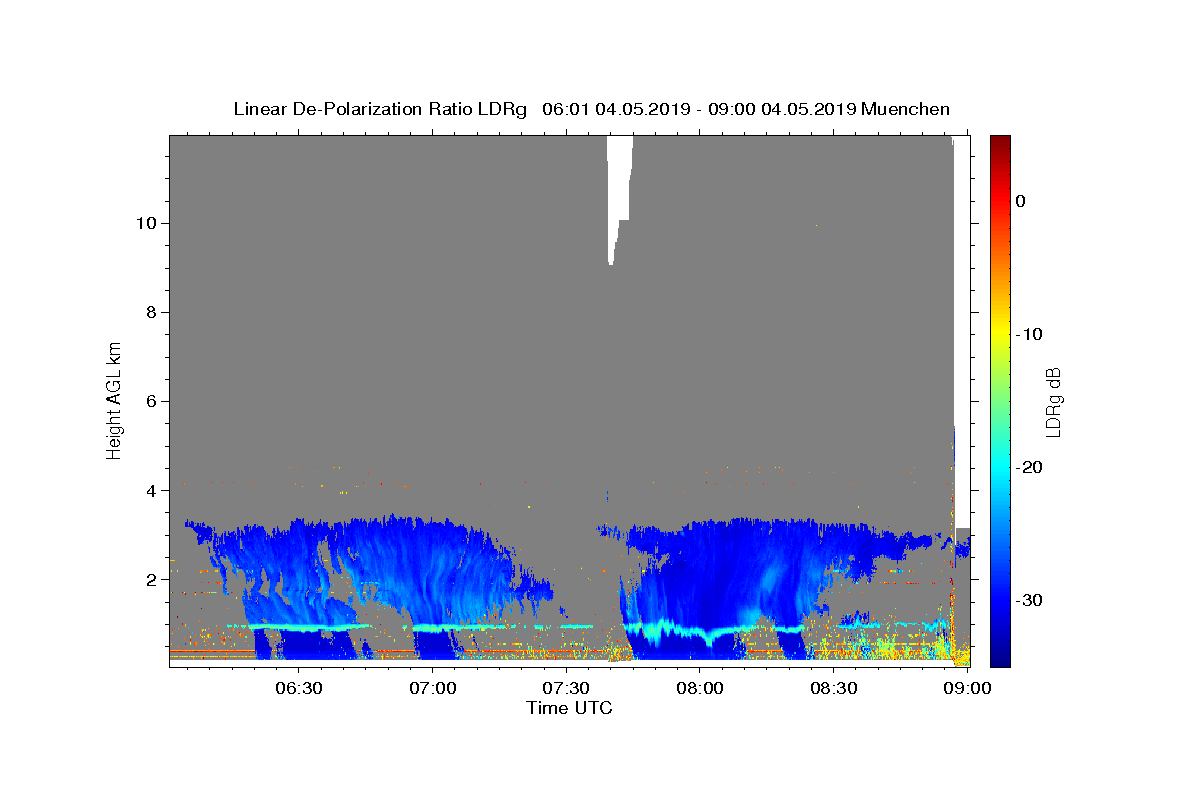Click the colorbar value -10

(1029, 334)
